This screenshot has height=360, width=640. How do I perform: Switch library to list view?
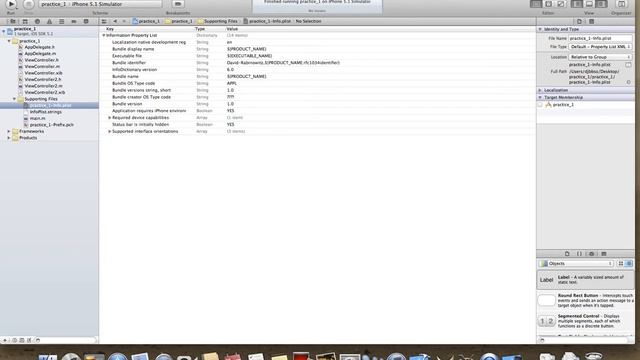(x=629, y=264)
